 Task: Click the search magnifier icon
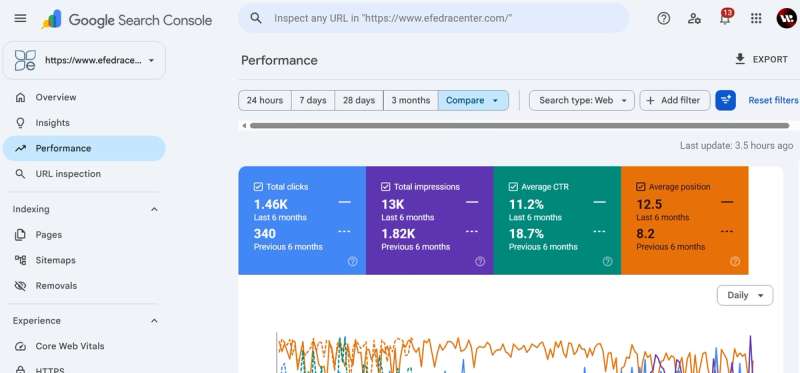256,19
